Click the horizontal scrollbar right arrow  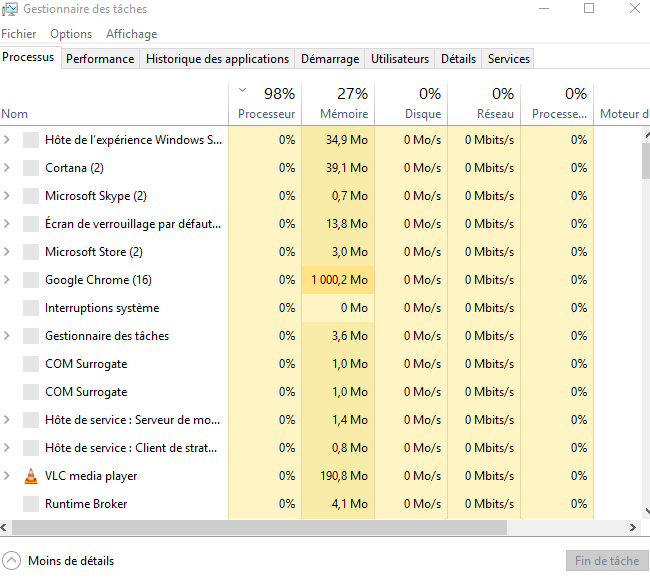pyautogui.click(x=633, y=527)
